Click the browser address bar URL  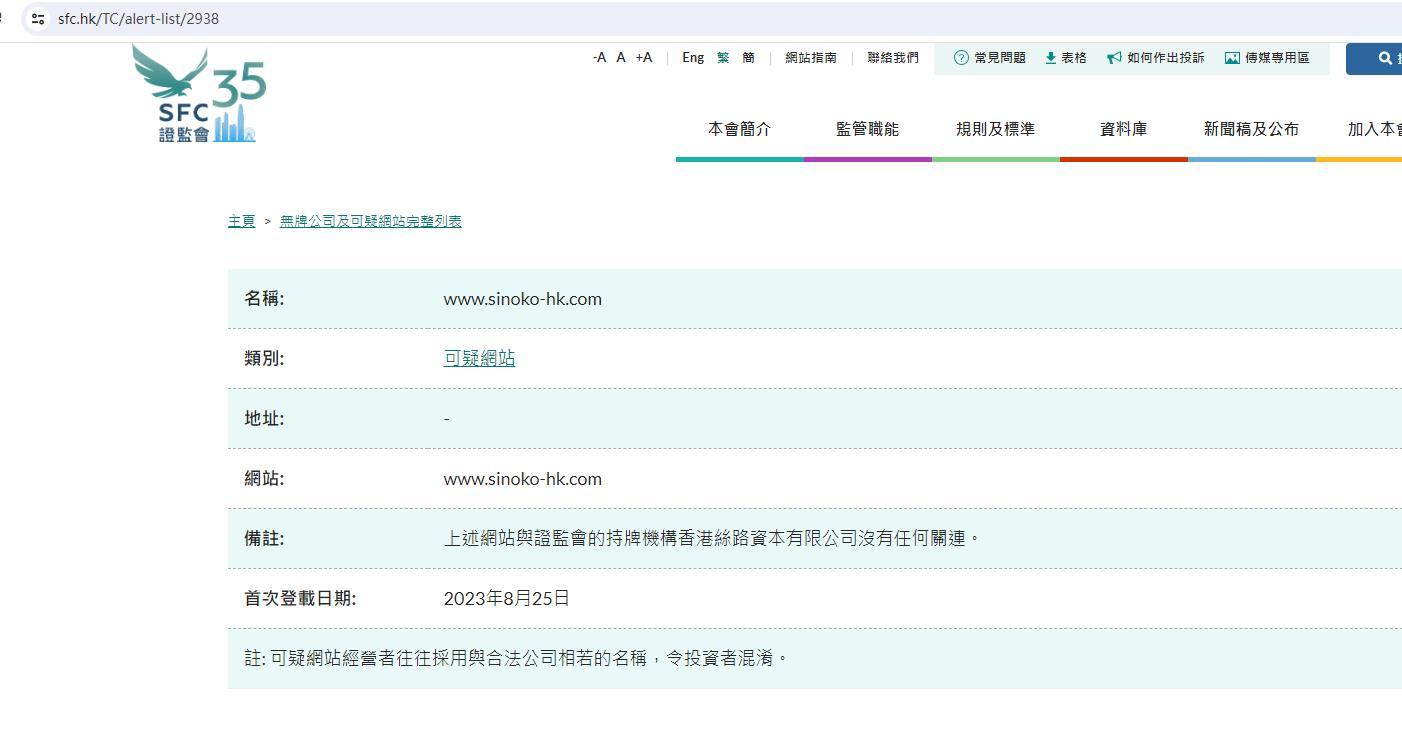coord(138,18)
